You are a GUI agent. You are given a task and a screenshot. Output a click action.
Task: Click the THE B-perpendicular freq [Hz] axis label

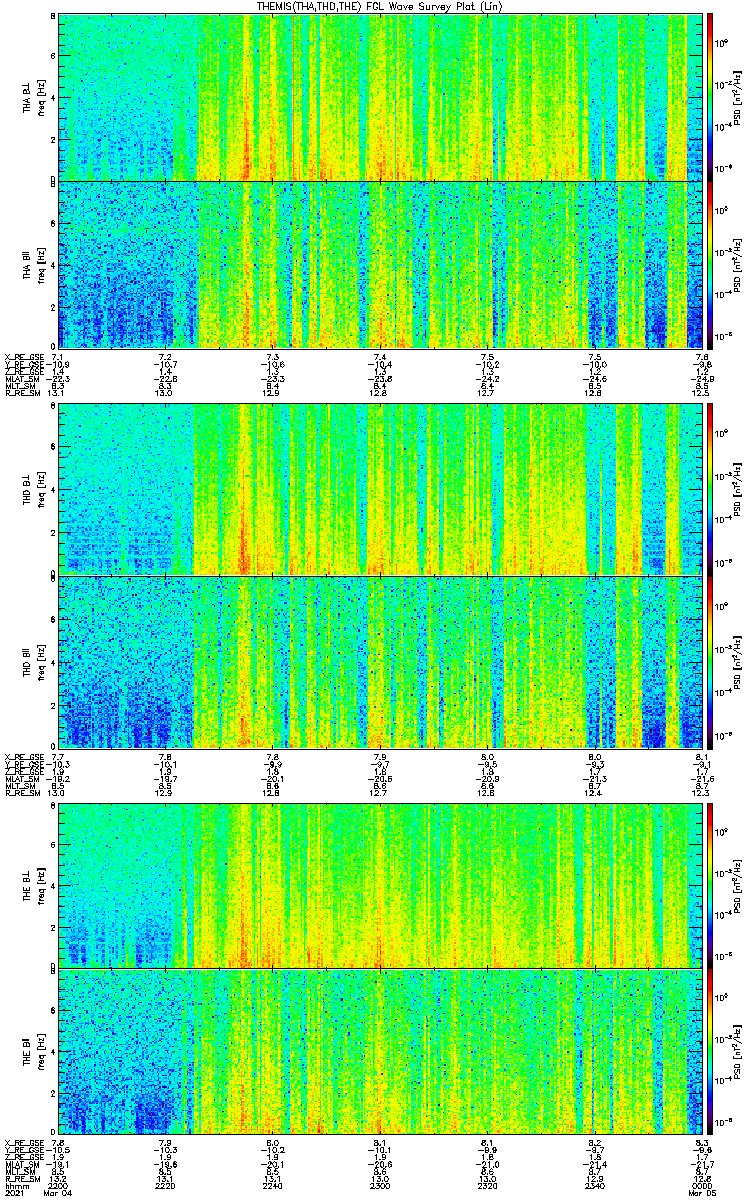(x=41, y=885)
